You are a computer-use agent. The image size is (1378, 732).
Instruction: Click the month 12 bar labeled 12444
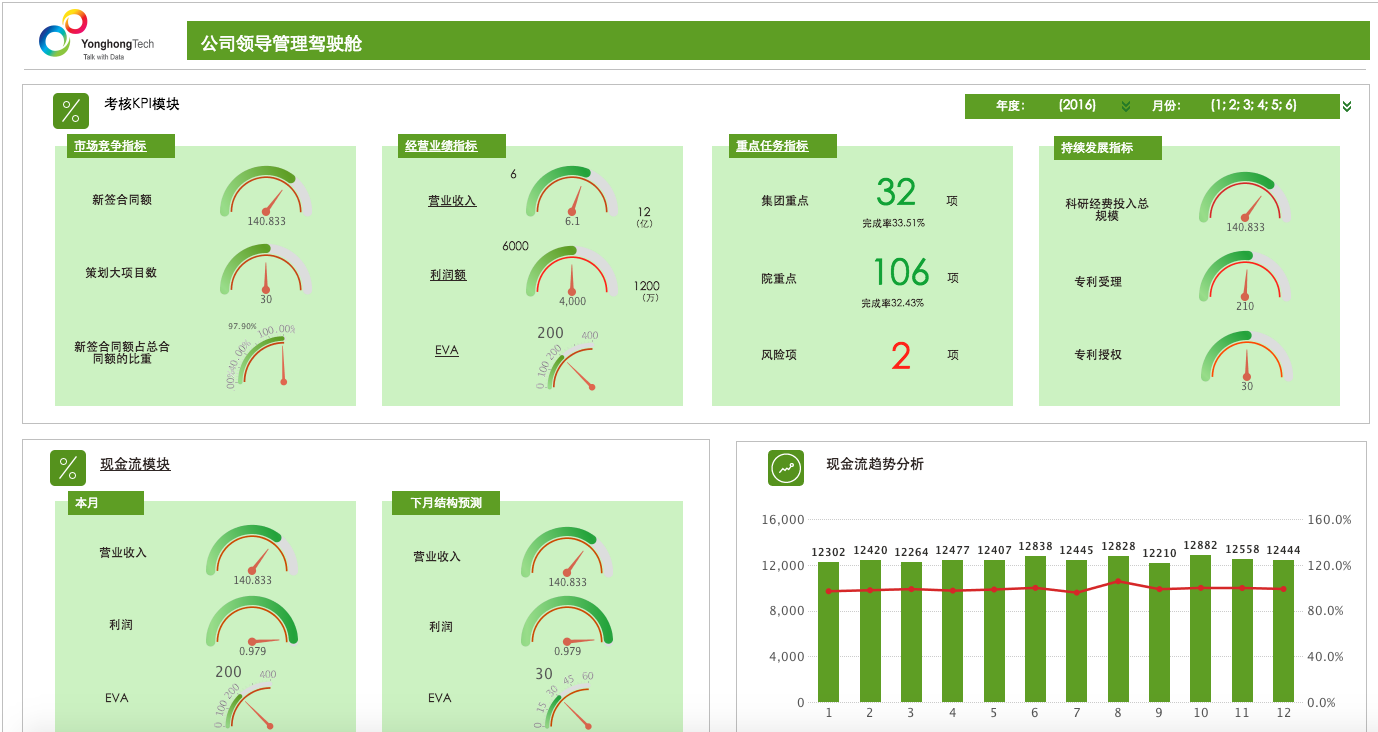(1283, 631)
